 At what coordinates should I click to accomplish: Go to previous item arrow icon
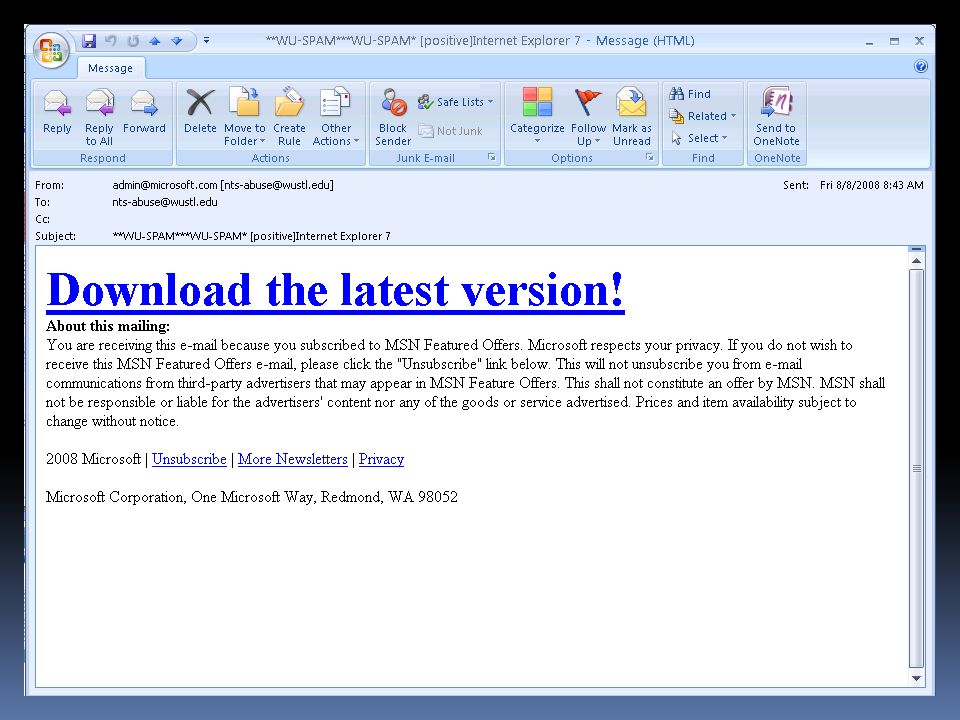(x=154, y=41)
